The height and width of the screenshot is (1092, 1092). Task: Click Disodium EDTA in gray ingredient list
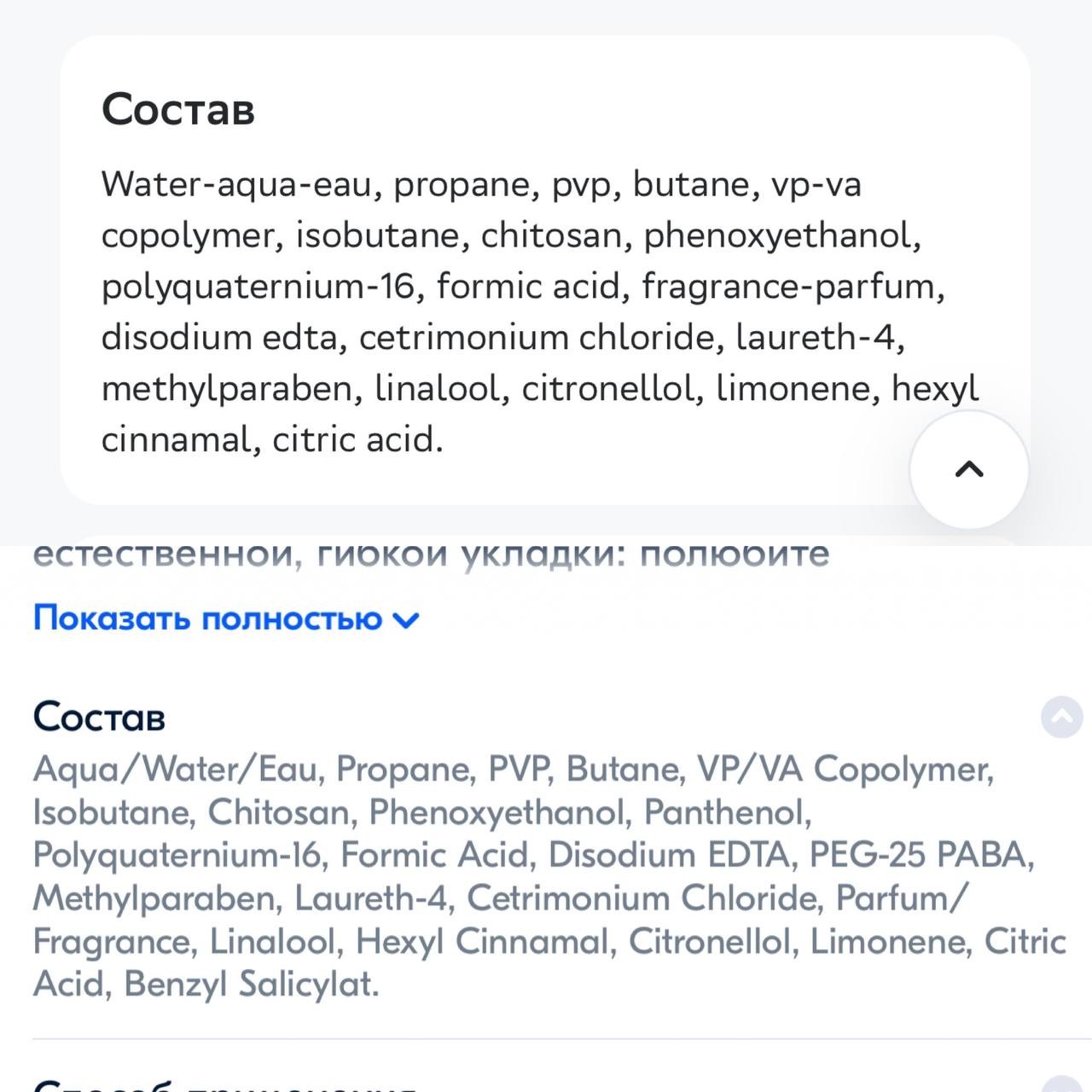tap(669, 855)
